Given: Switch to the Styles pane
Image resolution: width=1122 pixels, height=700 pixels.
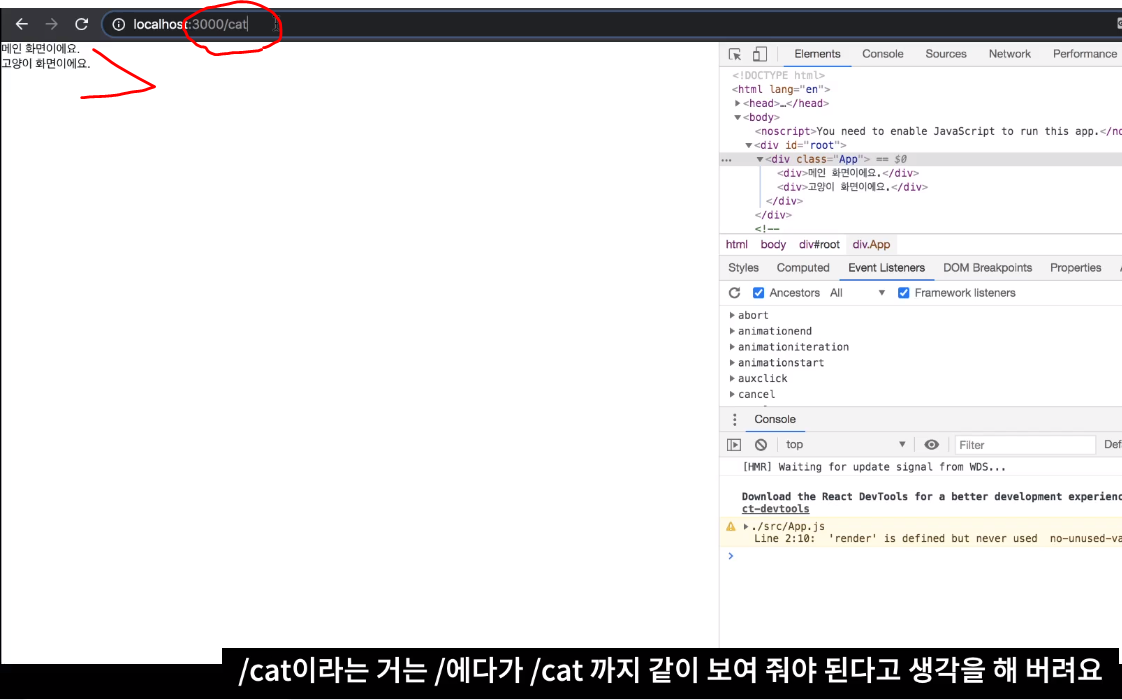Looking at the screenshot, I should [743, 268].
